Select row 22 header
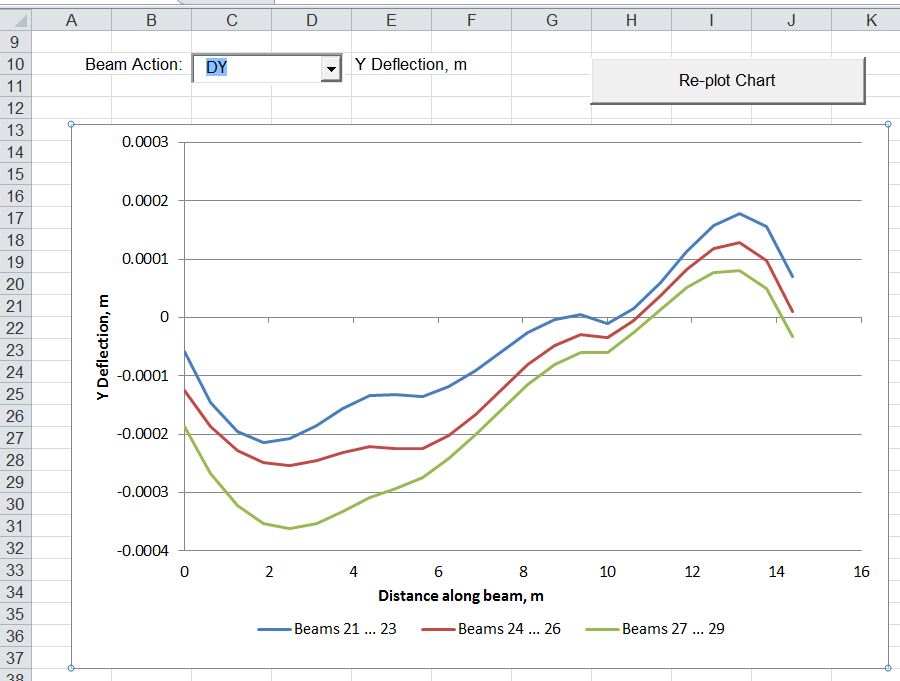The image size is (900, 681). (16, 328)
